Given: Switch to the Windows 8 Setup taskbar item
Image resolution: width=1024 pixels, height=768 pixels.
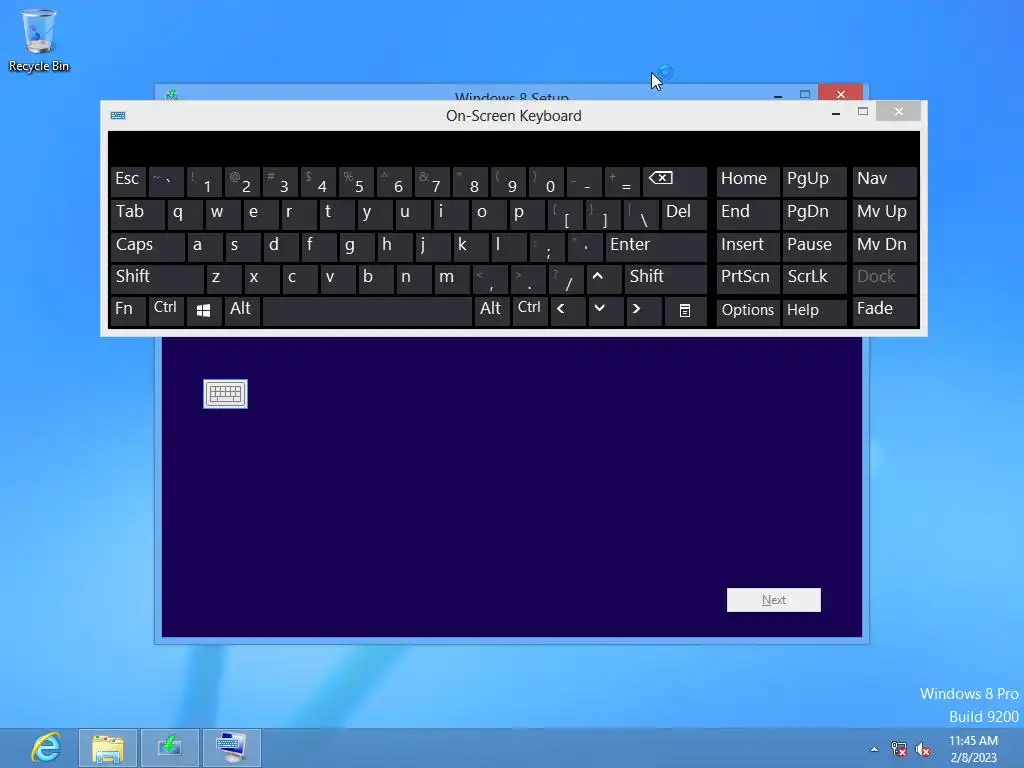Looking at the screenshot, I should 169,748.
